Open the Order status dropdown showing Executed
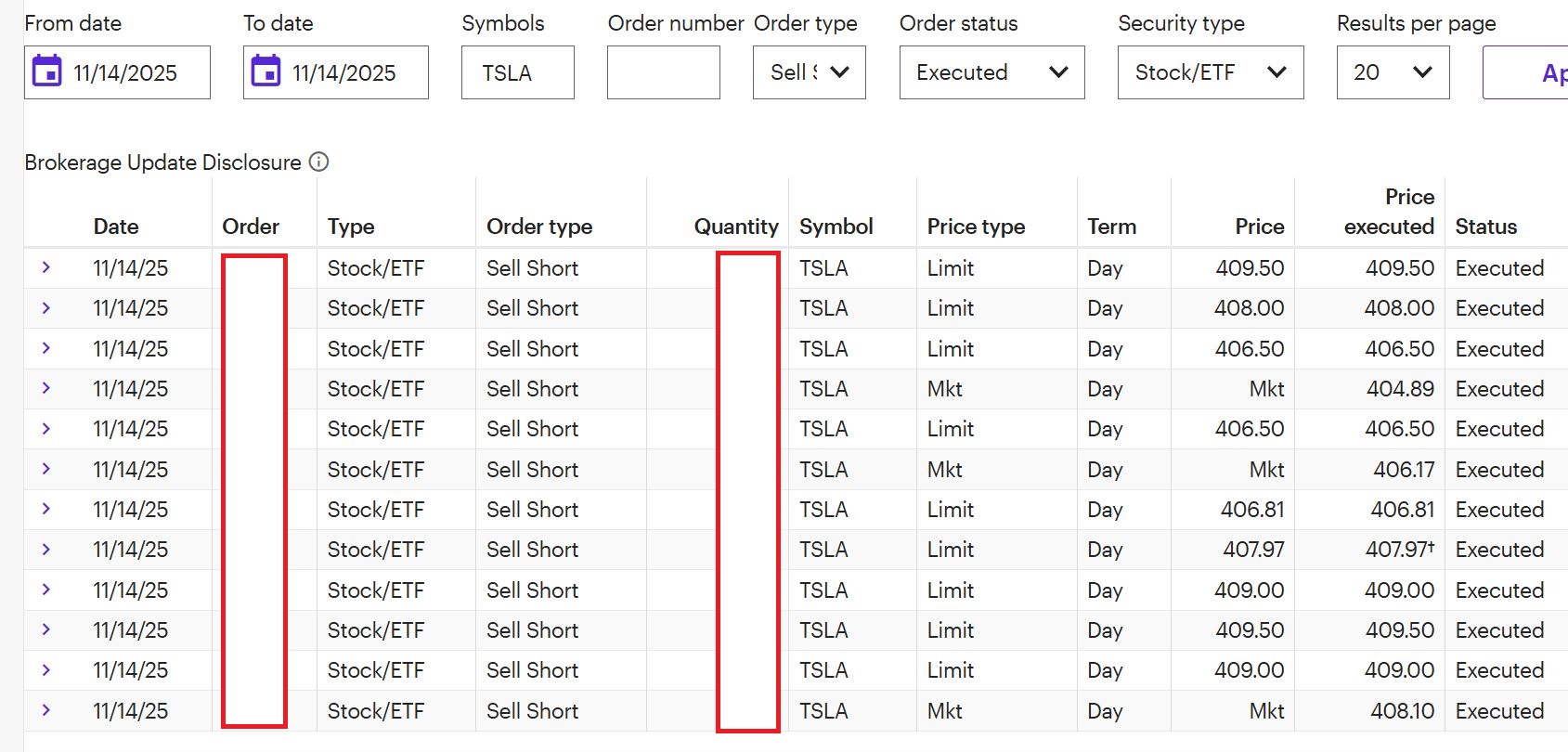Viewport: 1568px width, 752px height. (x=991, y=72)
